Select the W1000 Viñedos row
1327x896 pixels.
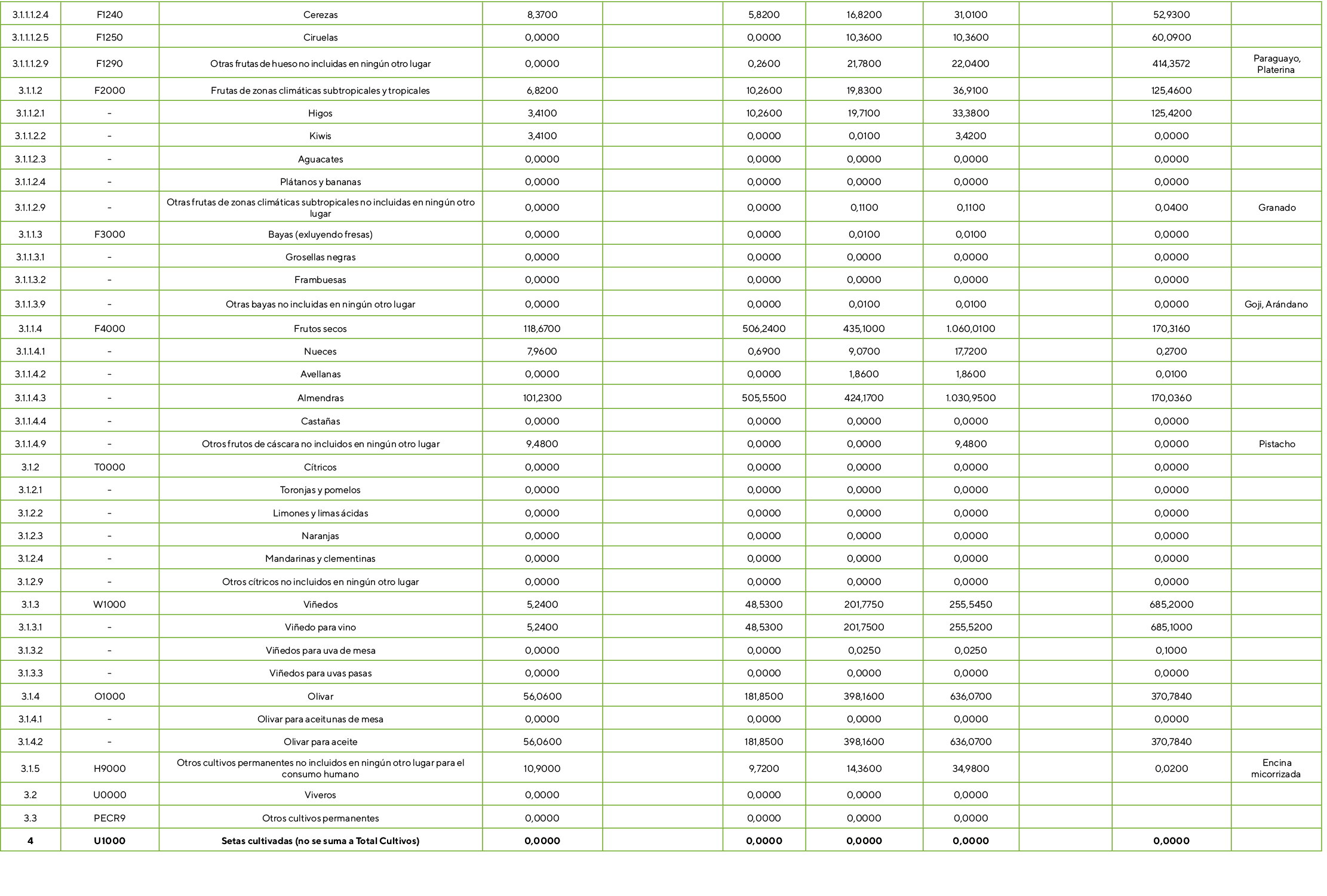321,604
